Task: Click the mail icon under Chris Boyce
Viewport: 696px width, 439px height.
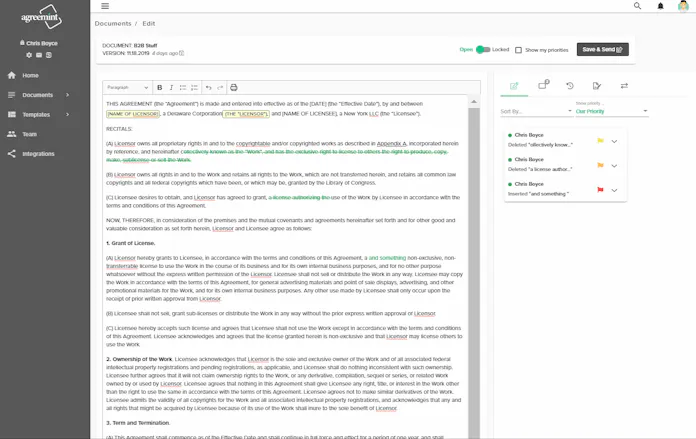Action: pos(39,55)
